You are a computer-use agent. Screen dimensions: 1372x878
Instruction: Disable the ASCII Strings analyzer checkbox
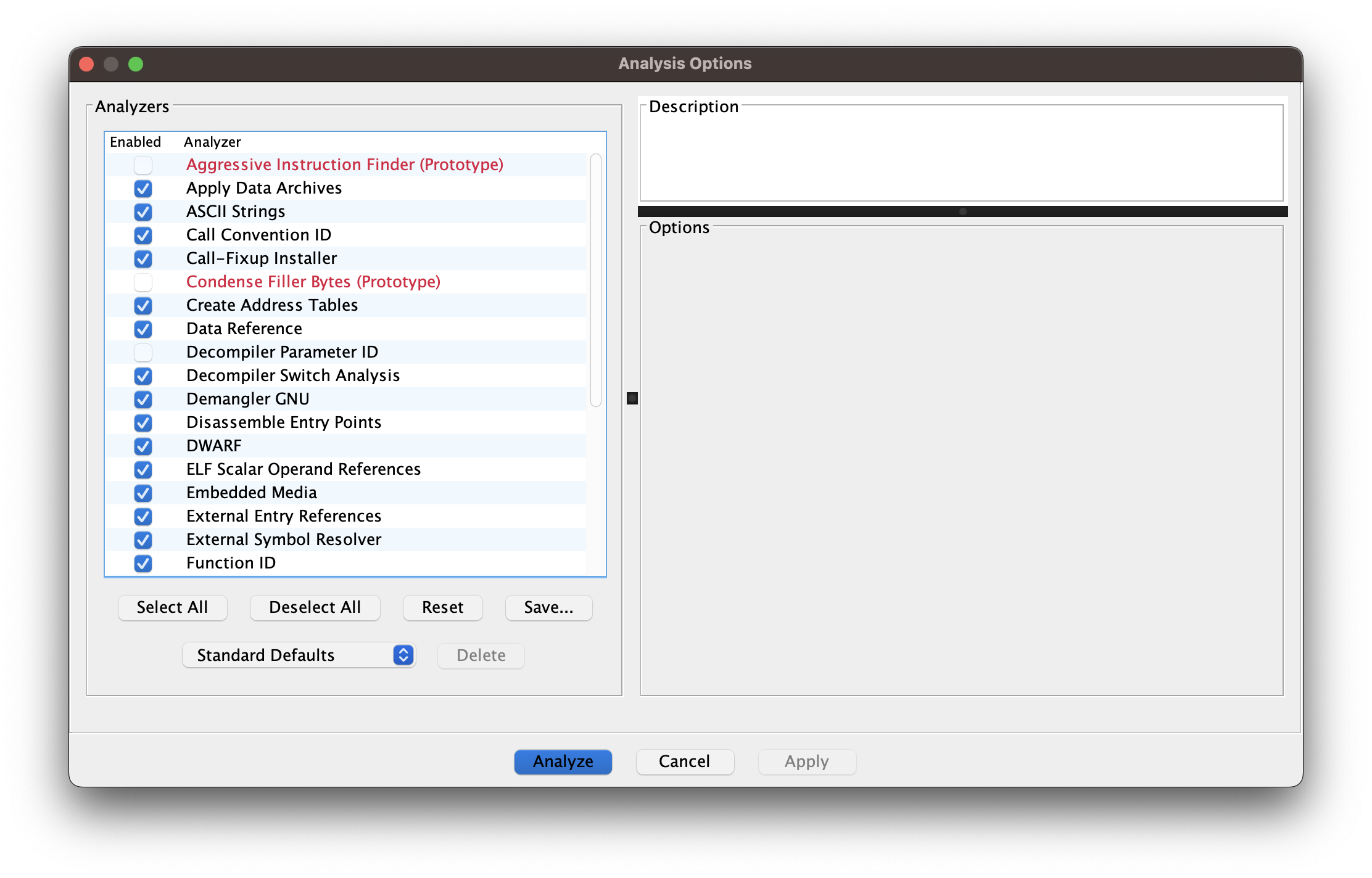coord(143,211)
